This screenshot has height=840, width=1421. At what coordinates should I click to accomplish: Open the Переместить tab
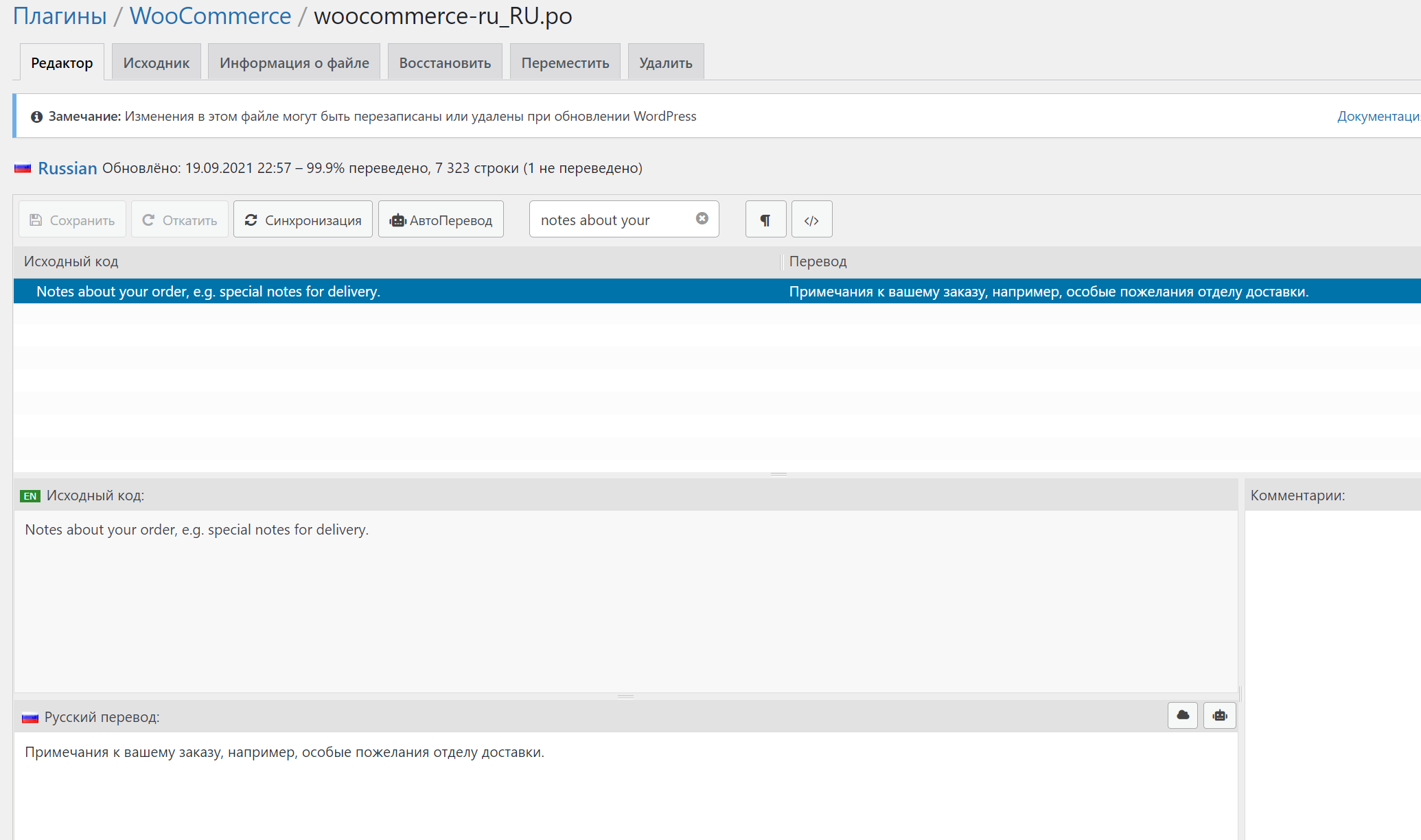pos(565,62)
